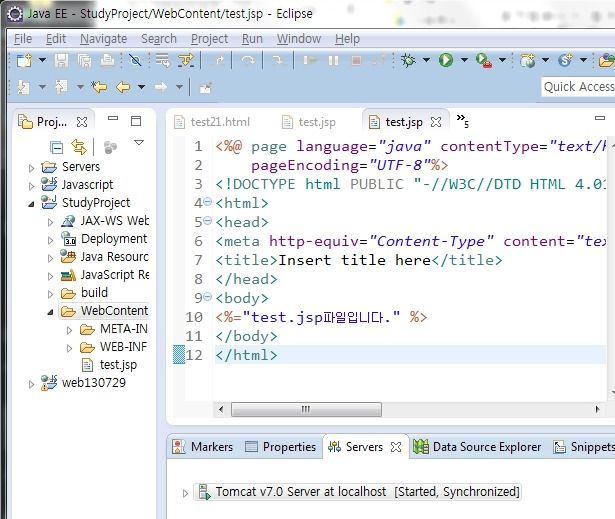Click the Quick Access search field
615x519 pixels.
(578, 86)
